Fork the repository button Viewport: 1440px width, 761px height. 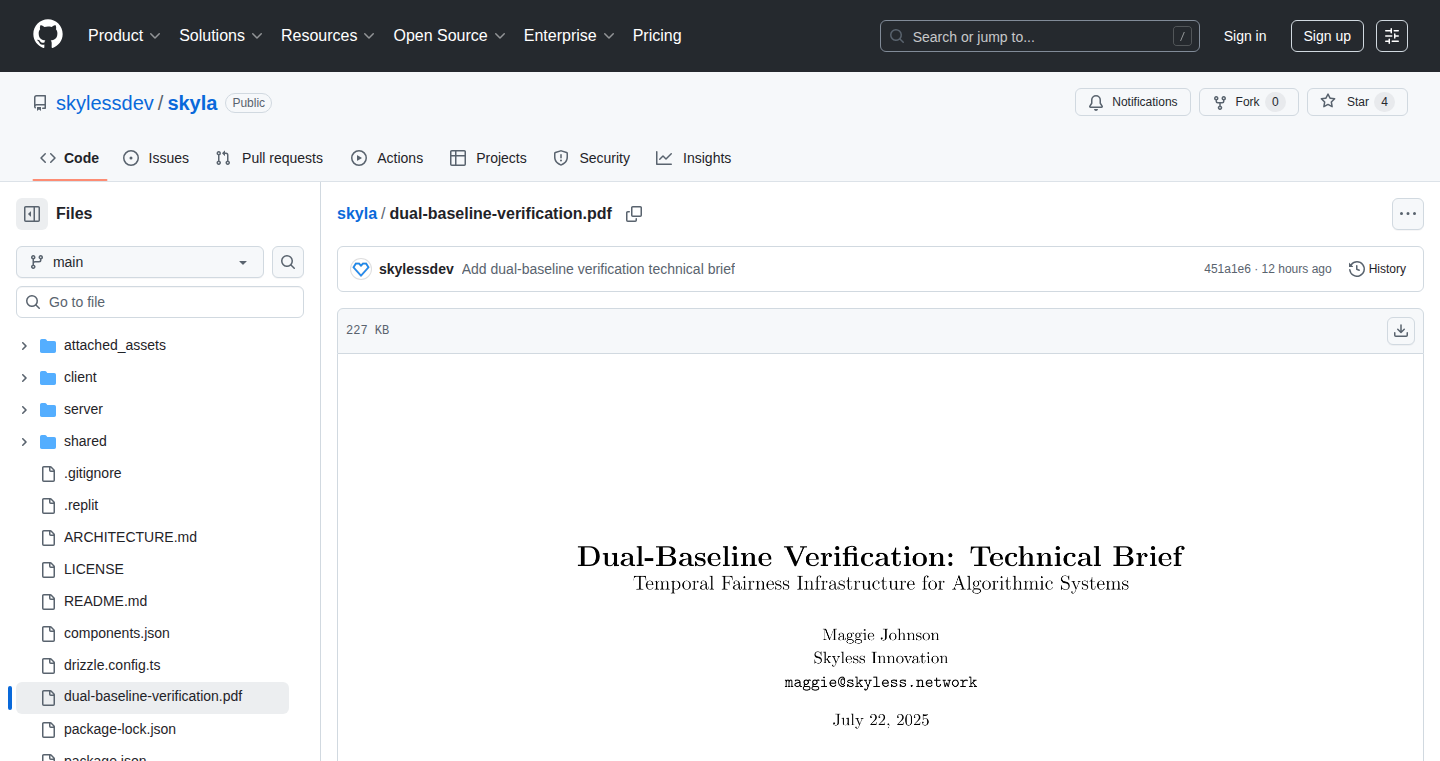pos(1249,102)
